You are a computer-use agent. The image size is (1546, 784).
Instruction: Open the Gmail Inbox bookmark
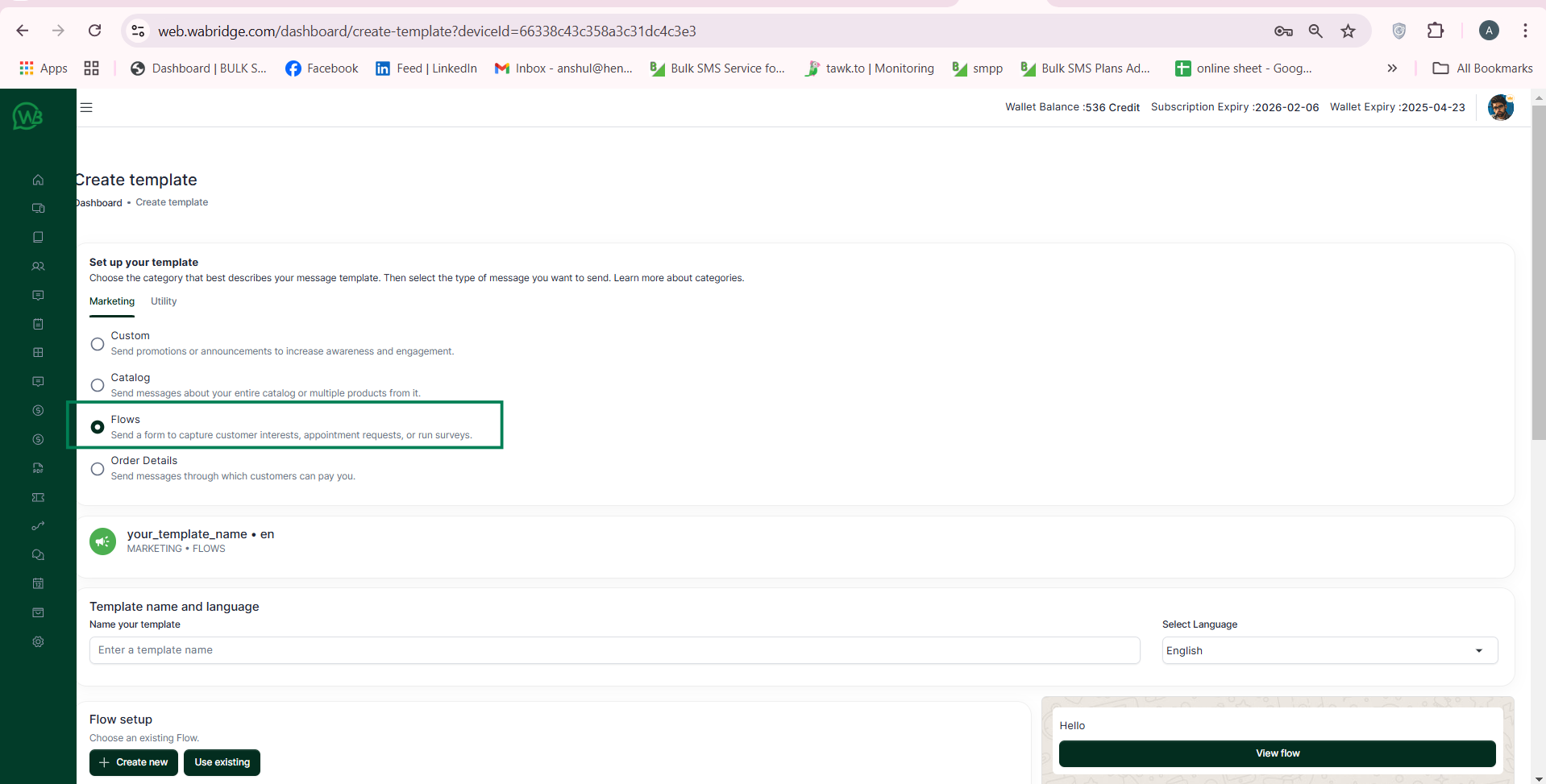pyautogui.click(x=563, y=68)
